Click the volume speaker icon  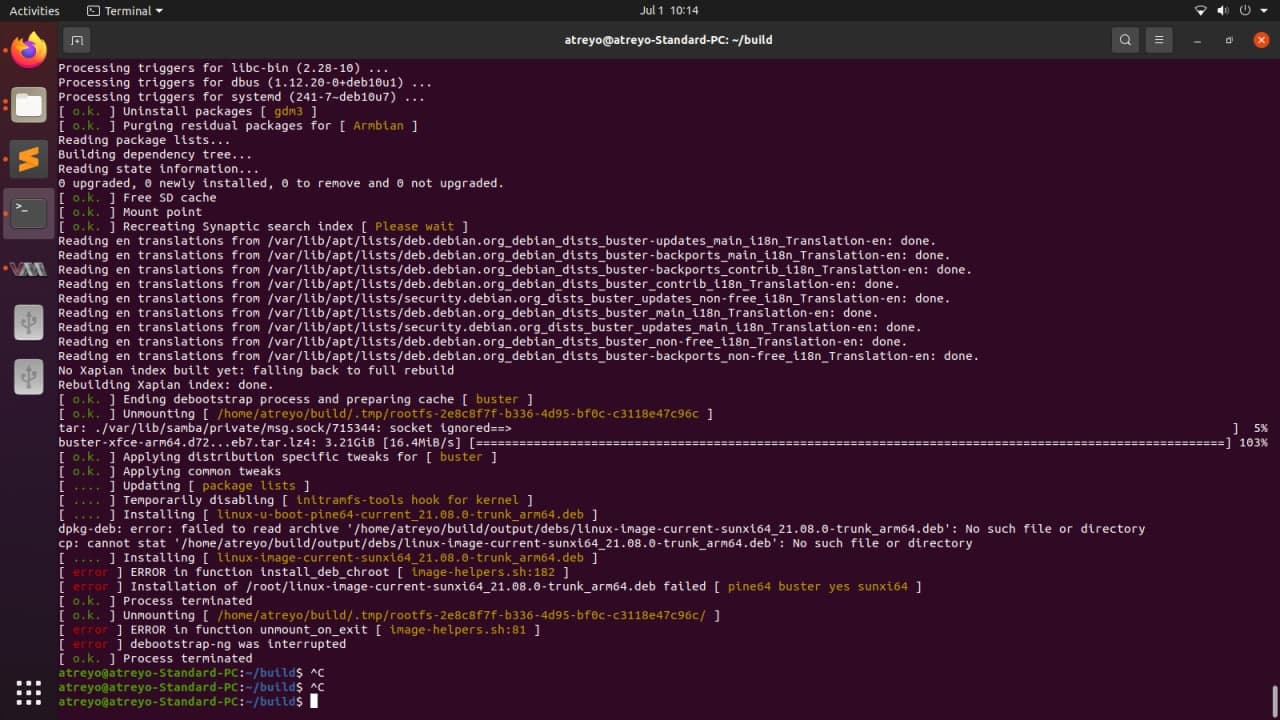(x=1222, y=11)
